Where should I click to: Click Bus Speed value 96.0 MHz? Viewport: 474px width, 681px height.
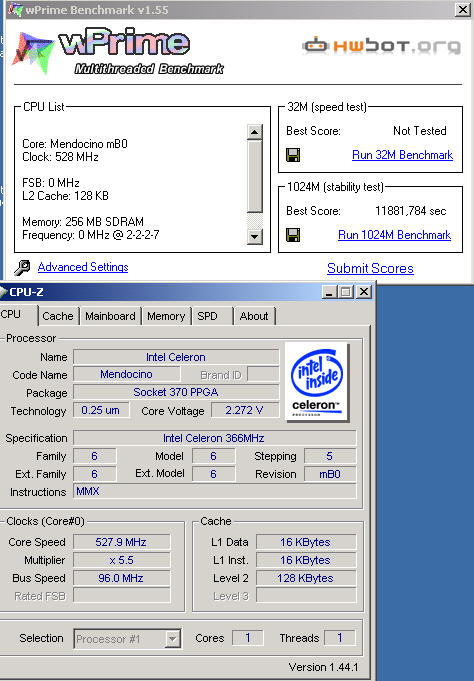tap(121, 578)
